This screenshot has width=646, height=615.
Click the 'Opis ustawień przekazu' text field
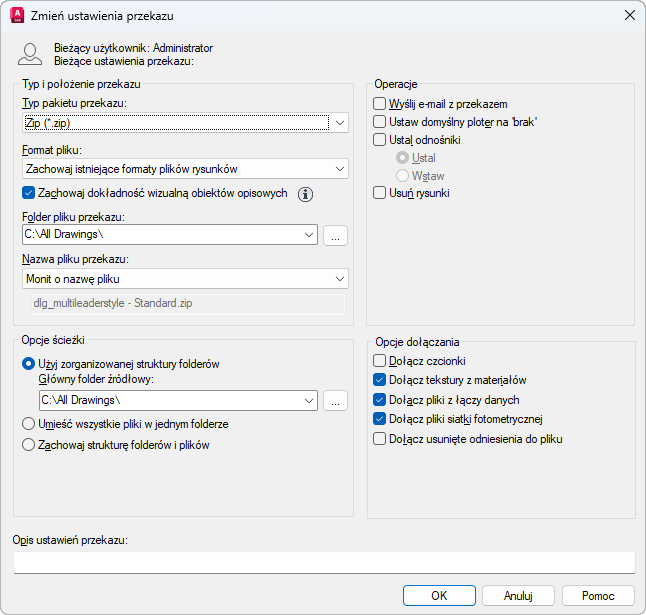point(324,562)
